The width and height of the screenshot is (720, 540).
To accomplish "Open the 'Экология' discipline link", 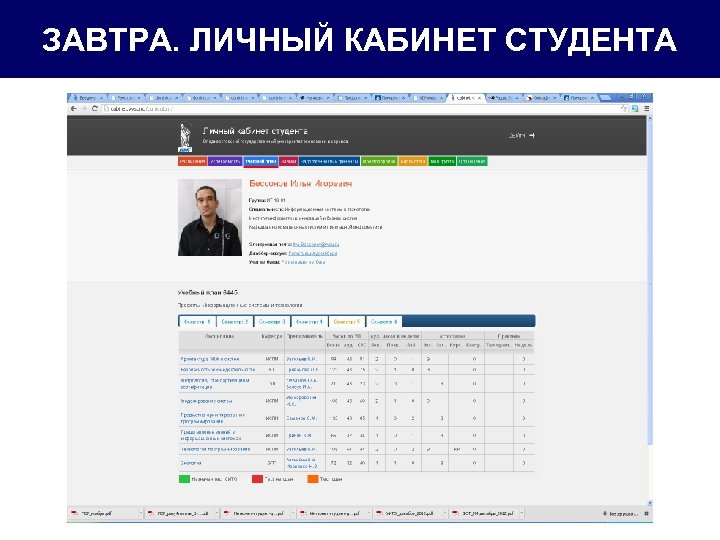I will [191, 463].
